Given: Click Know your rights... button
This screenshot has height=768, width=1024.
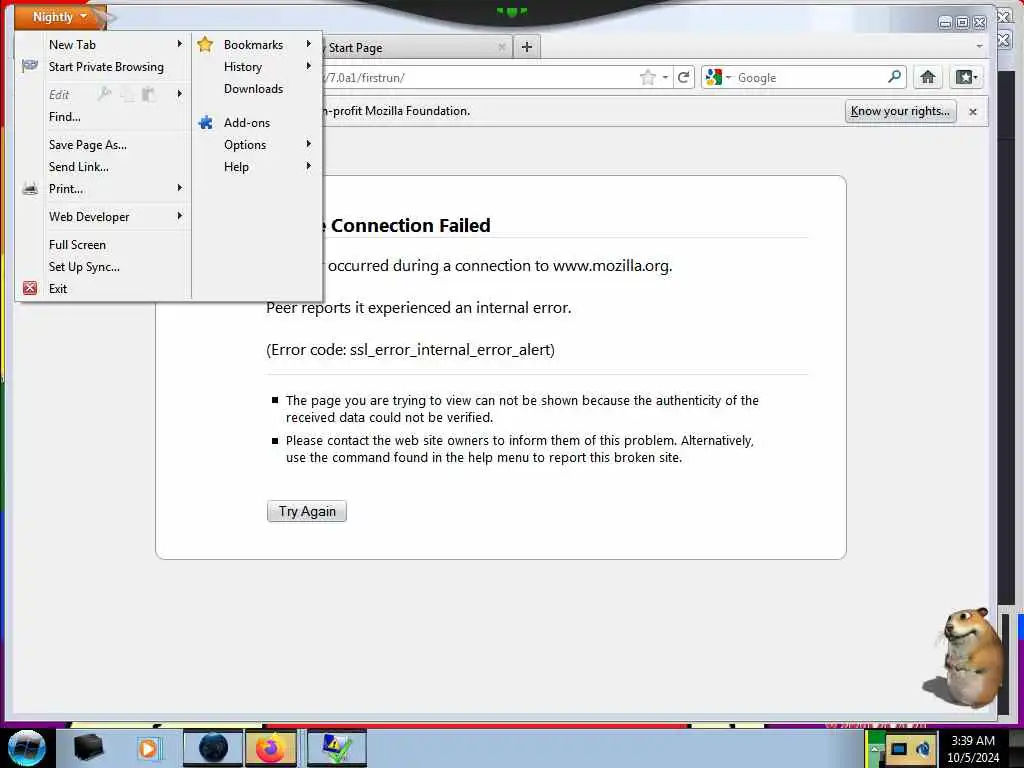Looking at the screenshot, I should tap(900, 111).
